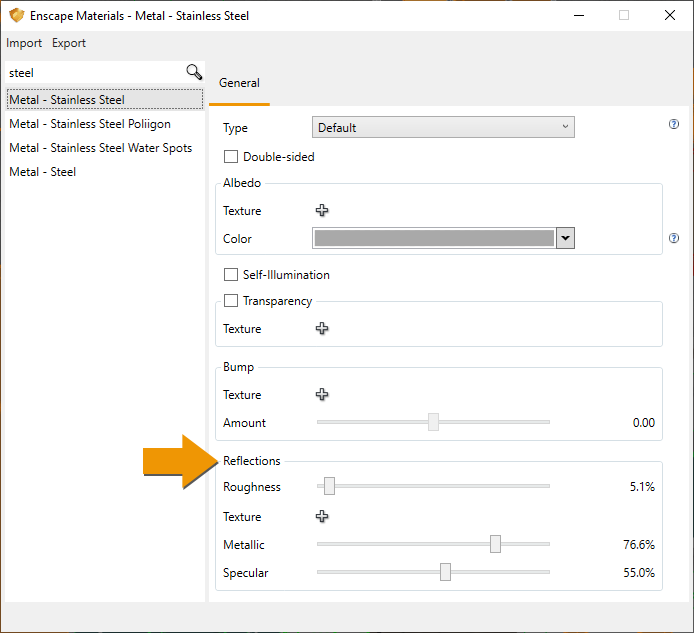
Task: Click the Bump Amount value 0.00
Action: pyautogui.click(x=644, y=423)
